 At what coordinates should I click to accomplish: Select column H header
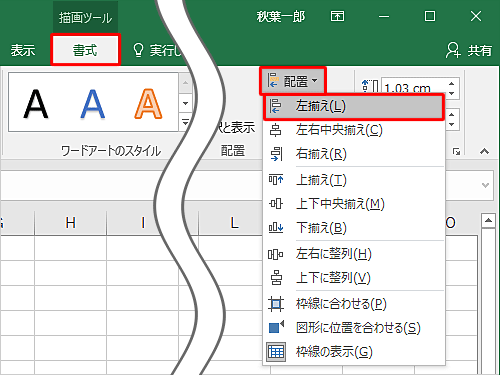[x=70, y=223]
